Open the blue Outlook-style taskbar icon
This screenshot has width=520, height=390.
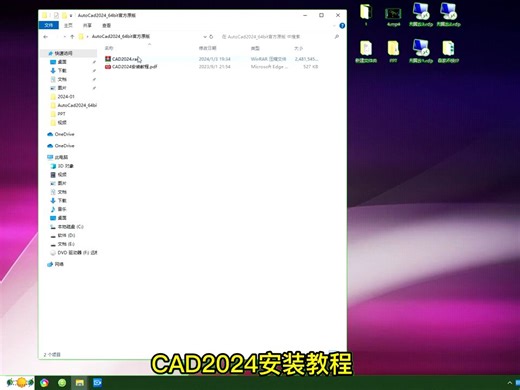click(97, 383)
